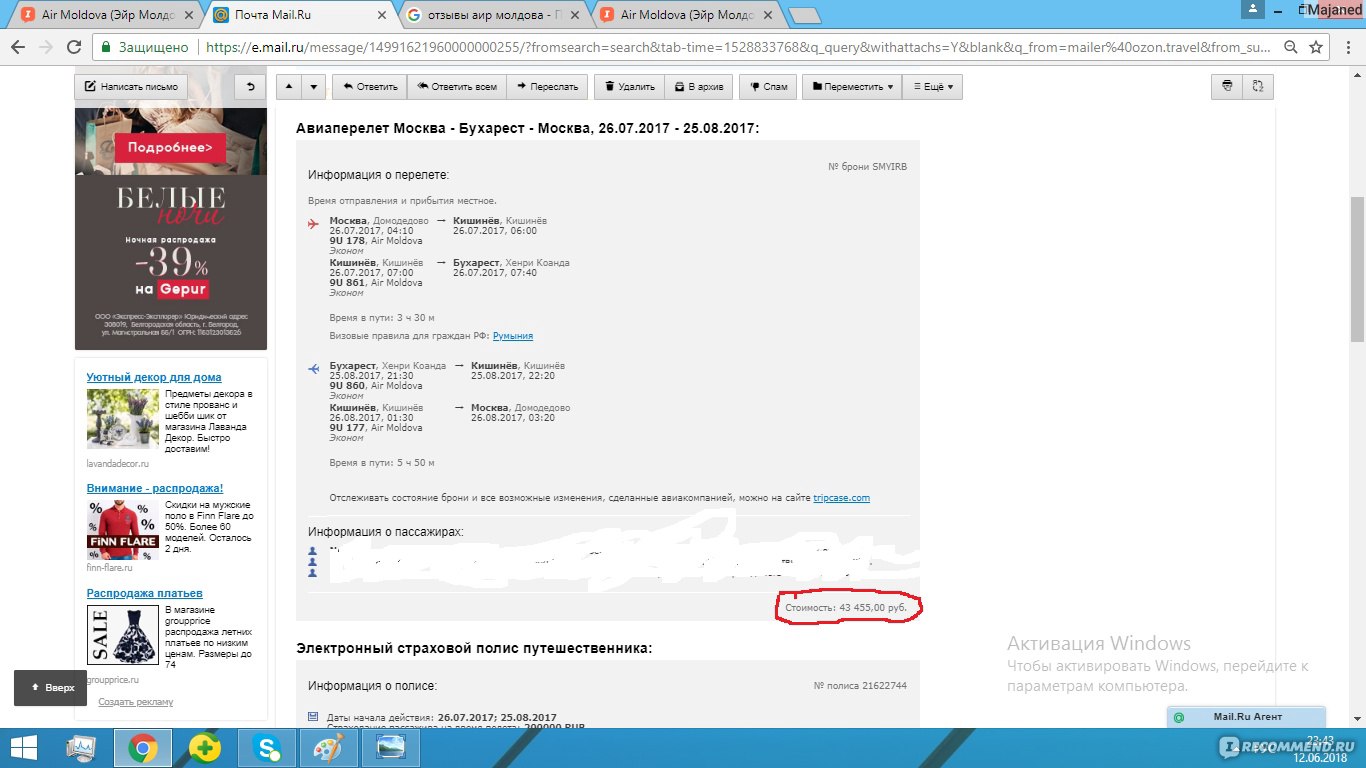Click the lavender decor ad thumbnail
Viewport: 1366px width, 768px height.
(x=123, y=418)
